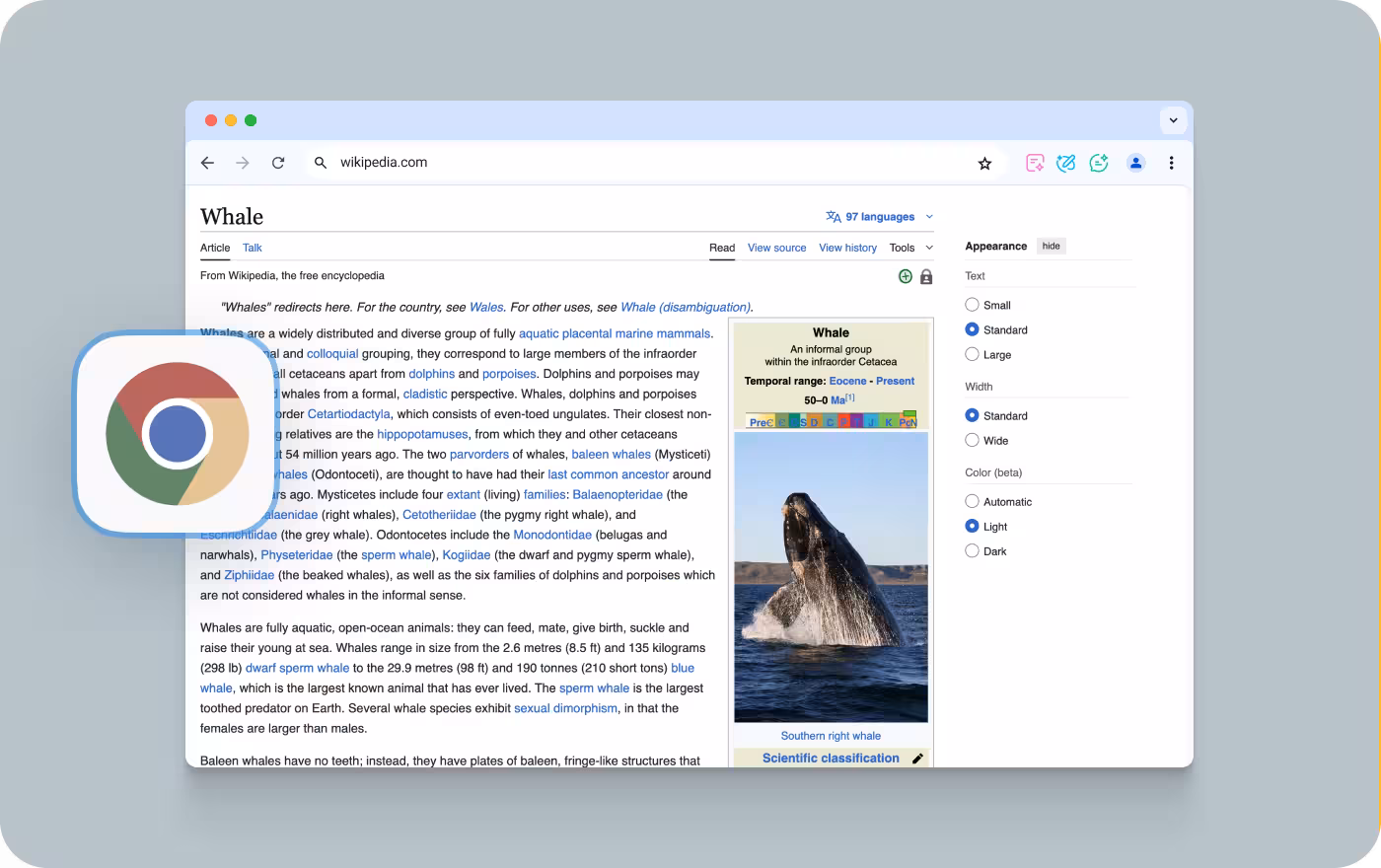This screenshot has width=1381, height=868.
Task: Go forward using the browser forward arrow
Action: coord(243,163)
